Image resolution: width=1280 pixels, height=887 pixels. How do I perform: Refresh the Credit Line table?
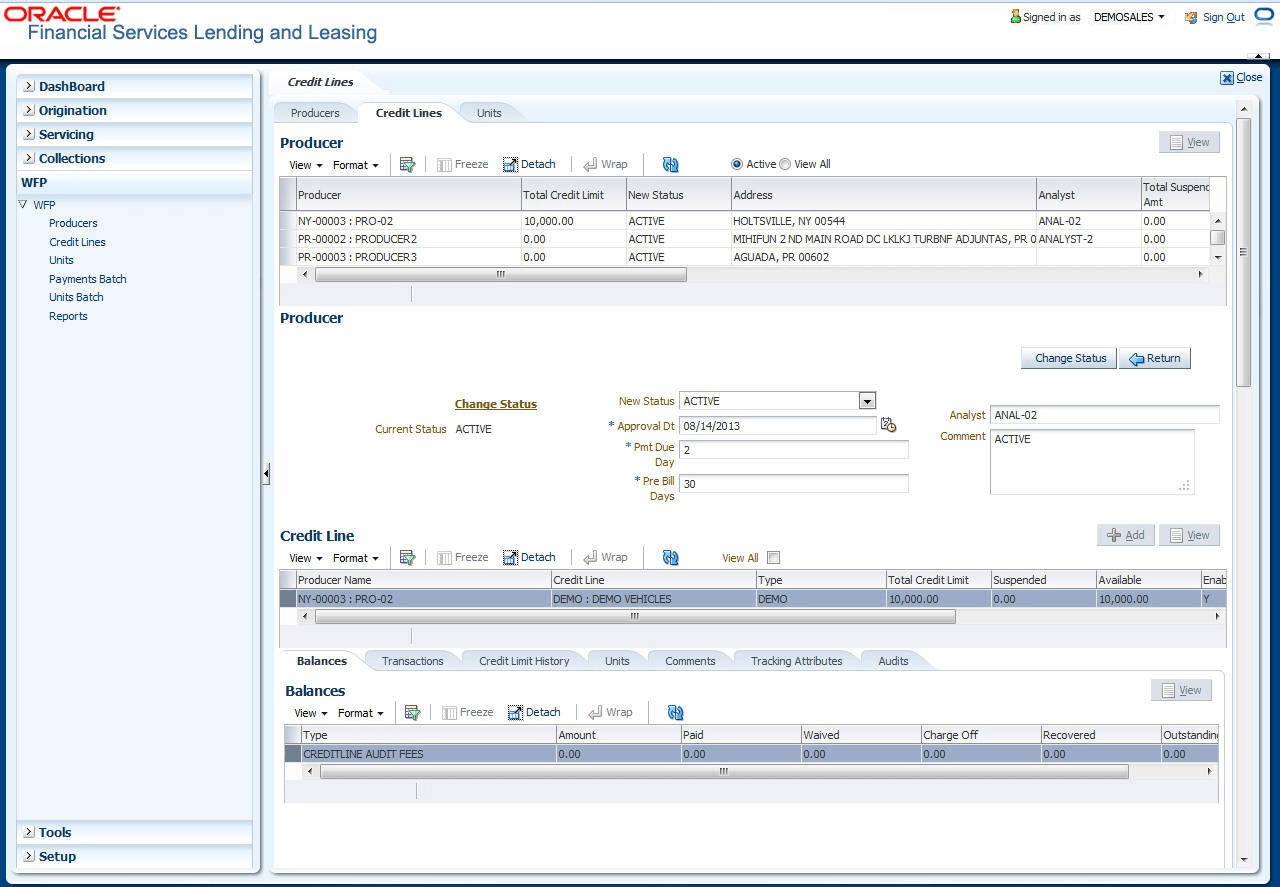[670, 558]
